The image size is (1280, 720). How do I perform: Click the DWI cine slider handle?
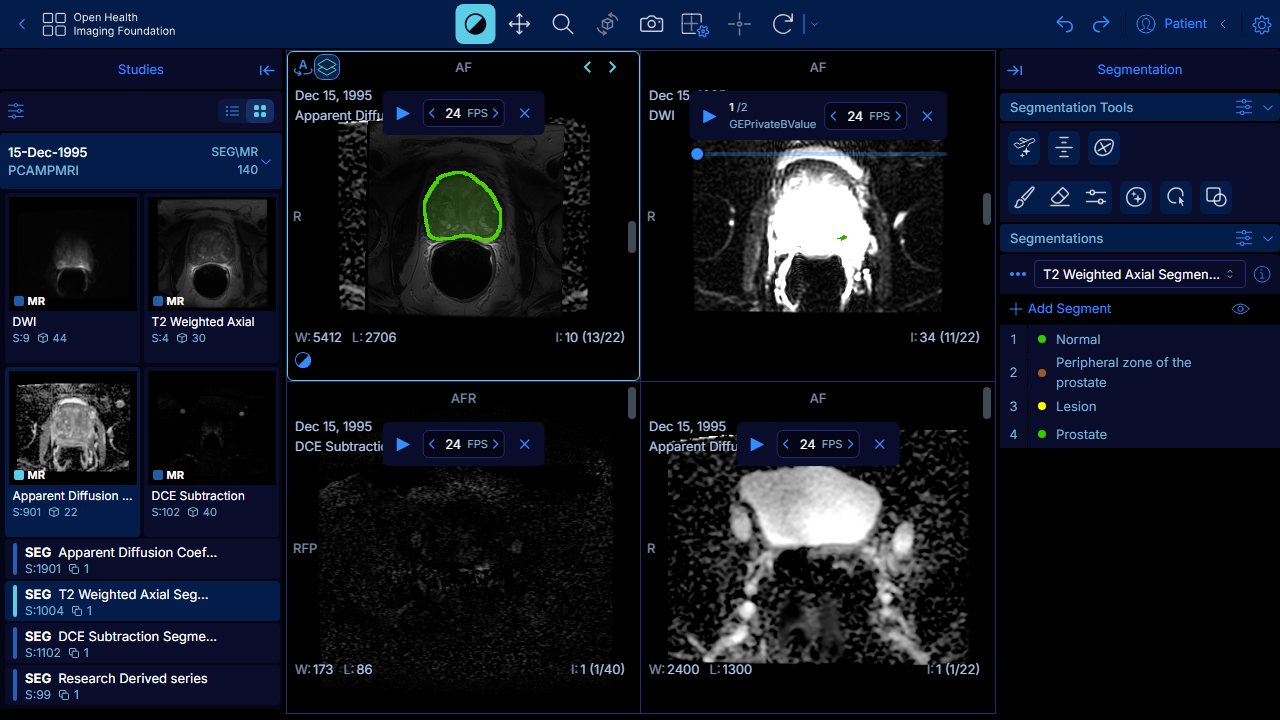click(x=697, y=154)
